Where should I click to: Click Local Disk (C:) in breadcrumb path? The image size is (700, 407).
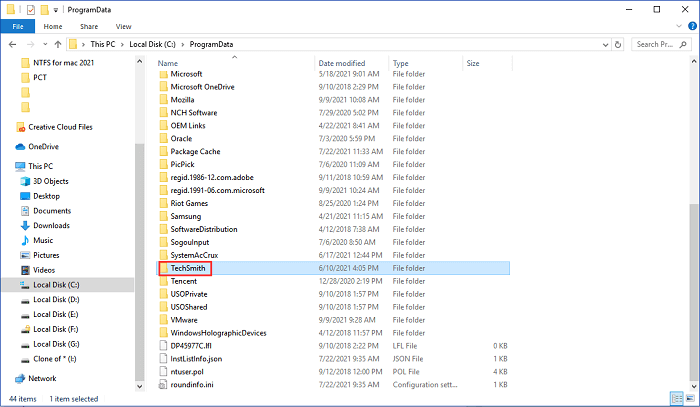(x=158, y=44)
